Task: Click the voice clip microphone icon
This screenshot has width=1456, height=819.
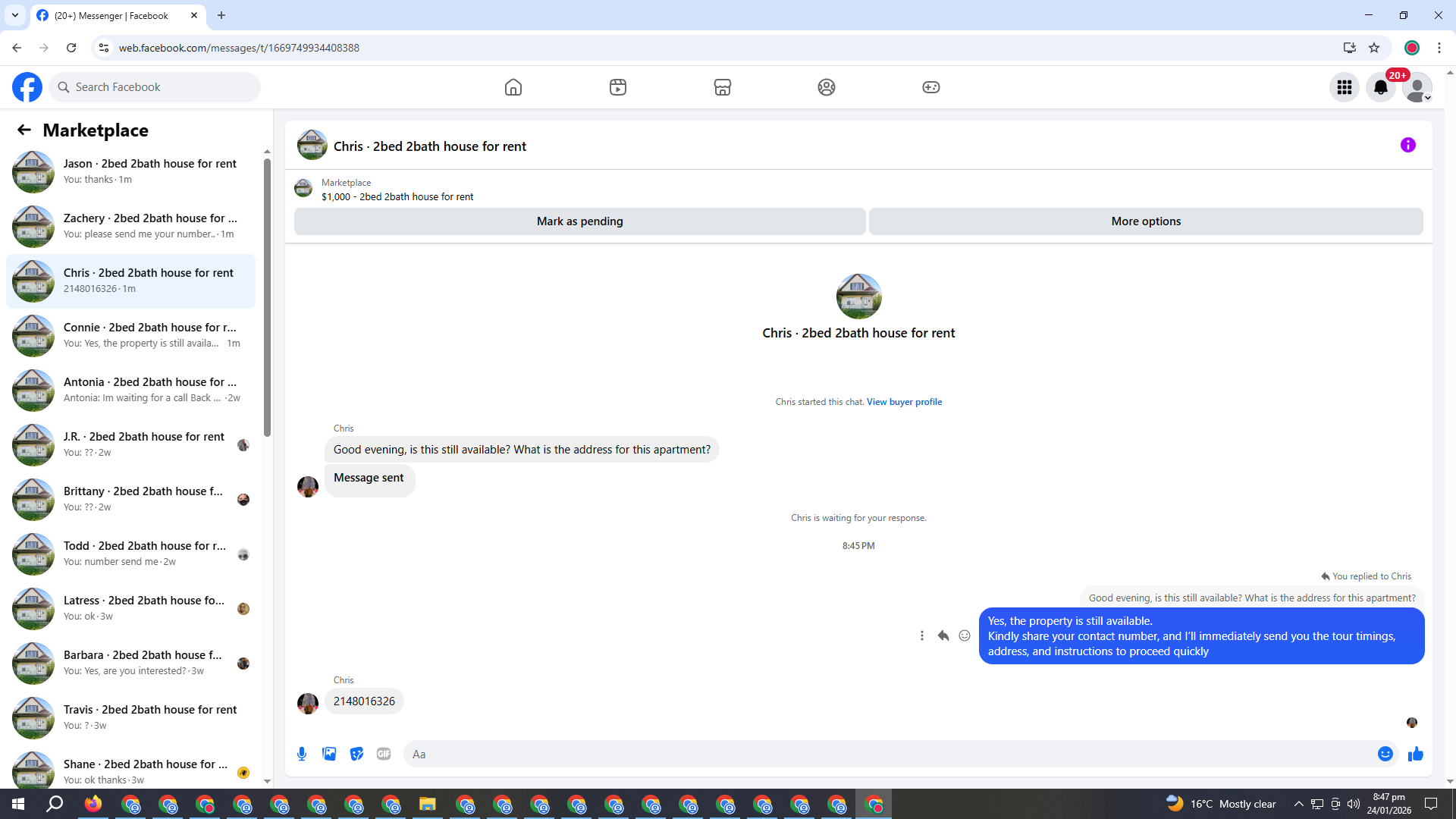Action: click(x=302, y=754)
